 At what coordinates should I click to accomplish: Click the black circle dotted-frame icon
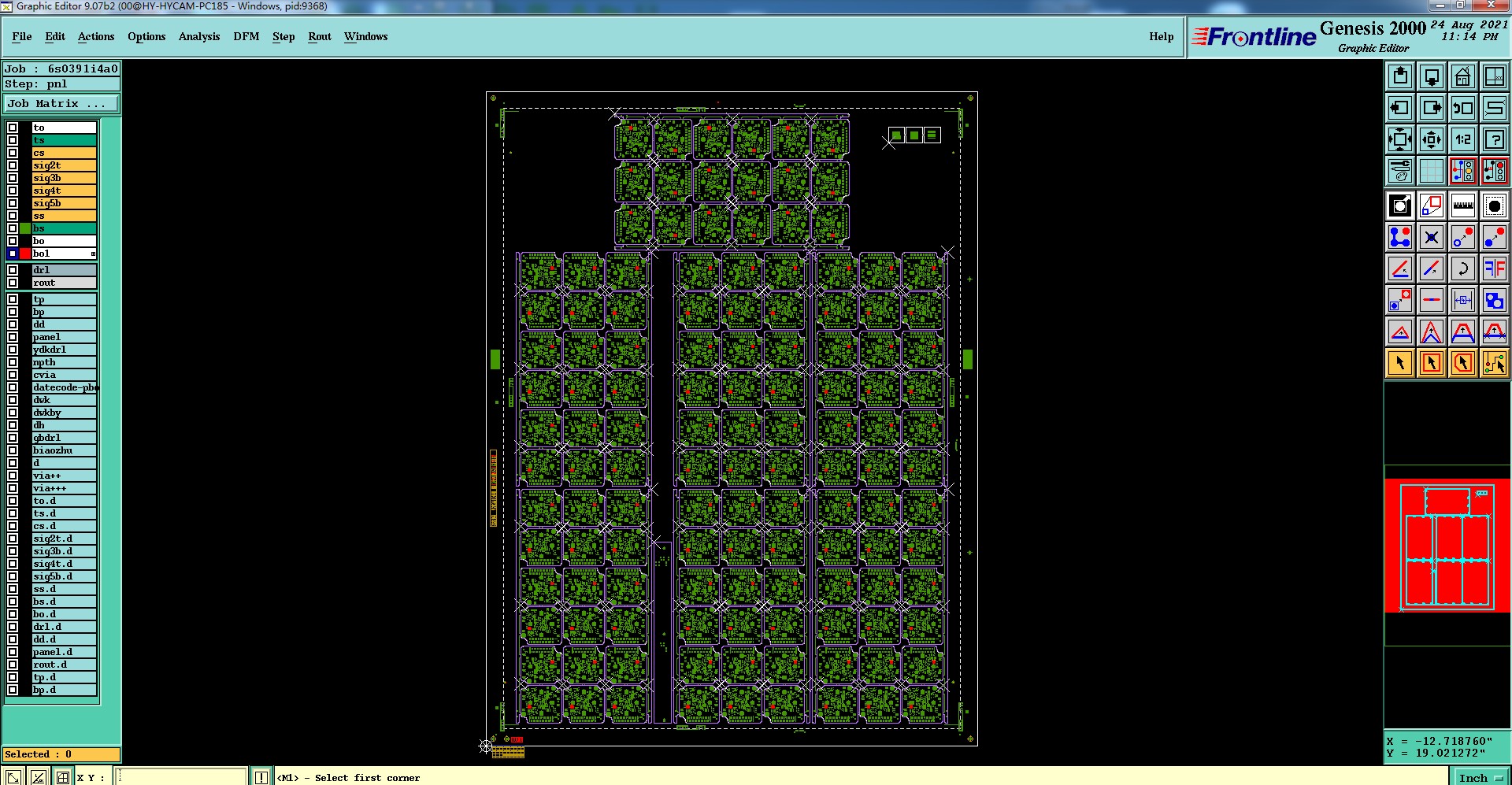(1495, 206)
